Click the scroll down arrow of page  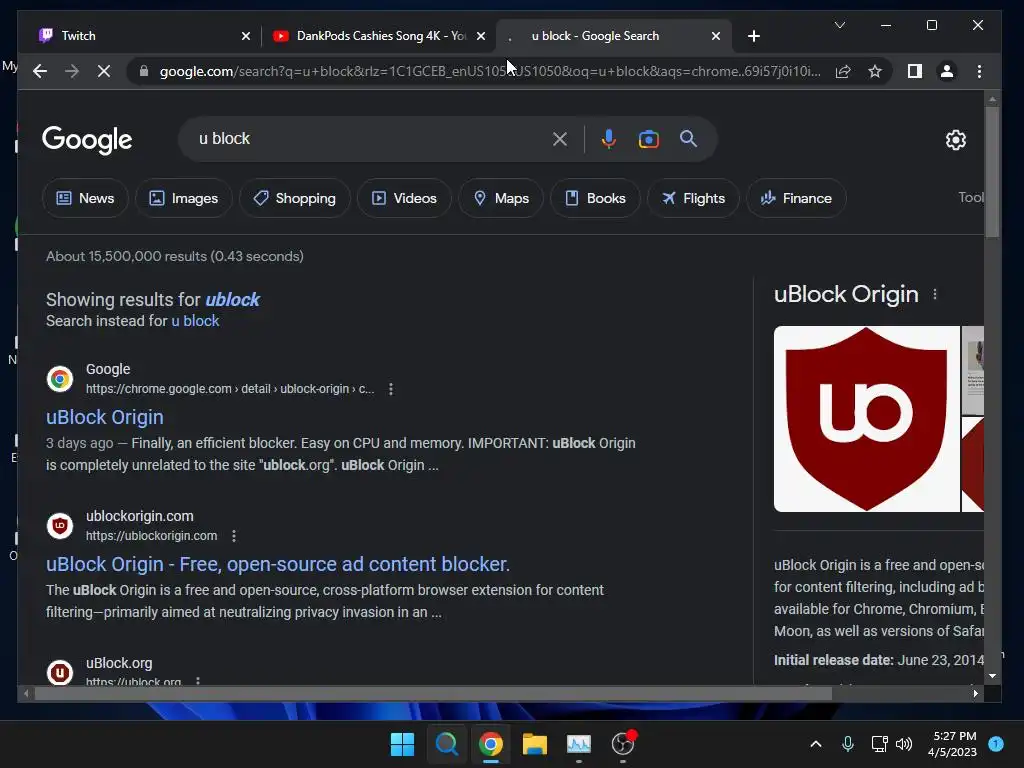[x=992, y=676]
